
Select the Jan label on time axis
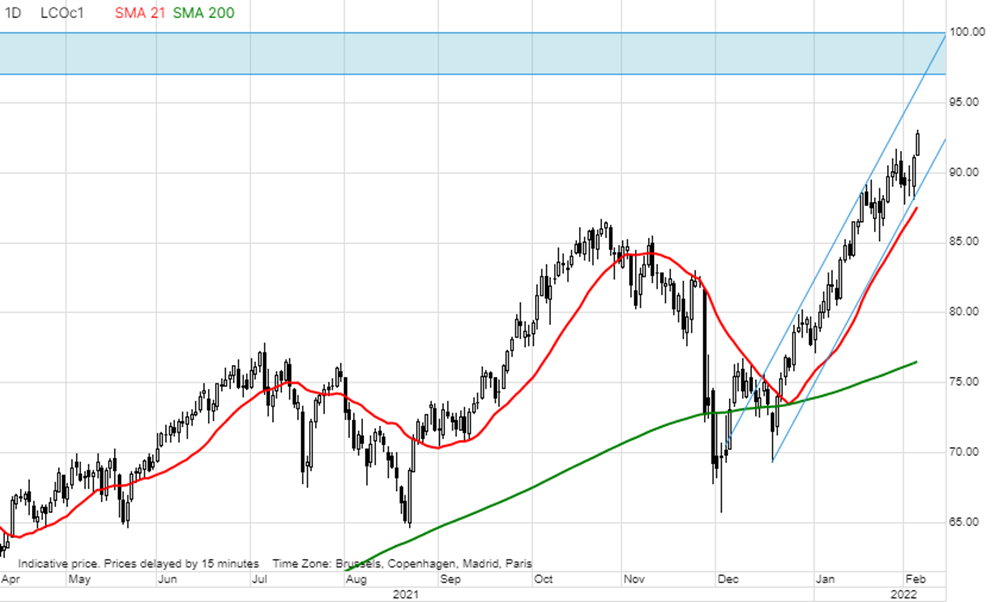click(825, 579)
